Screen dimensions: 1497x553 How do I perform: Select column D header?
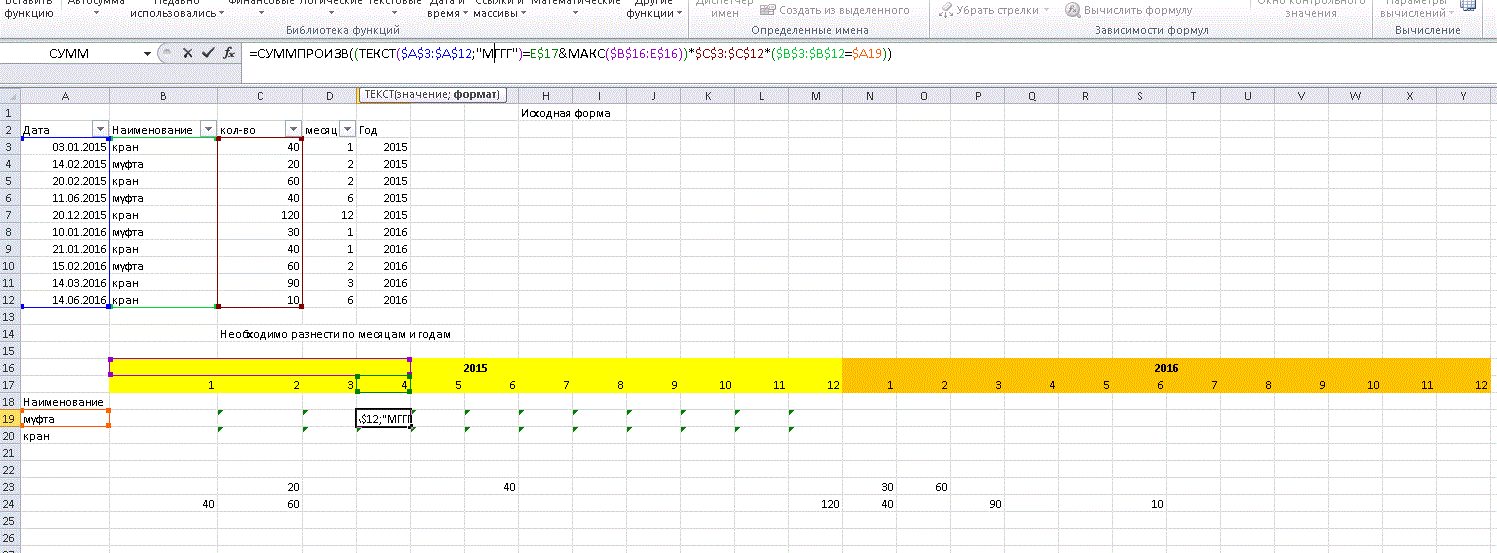tap(330, 95)
